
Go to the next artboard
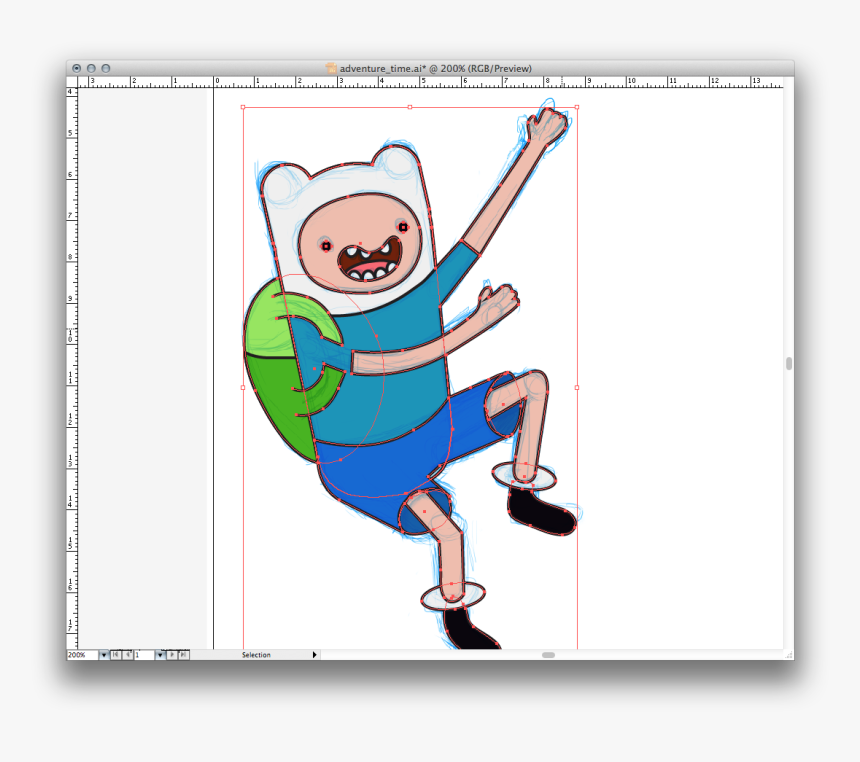(x=172, y=655)
